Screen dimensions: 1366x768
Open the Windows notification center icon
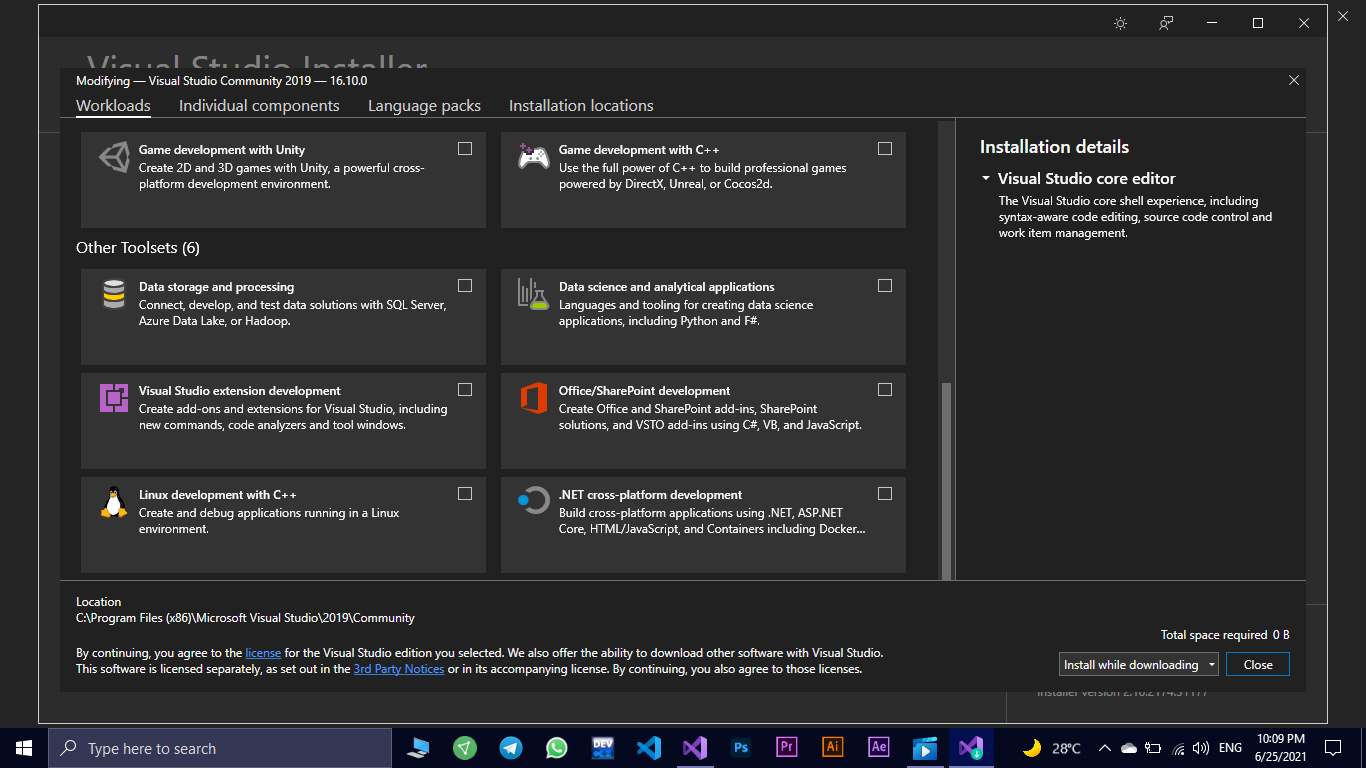click(x=1333, y=748)
